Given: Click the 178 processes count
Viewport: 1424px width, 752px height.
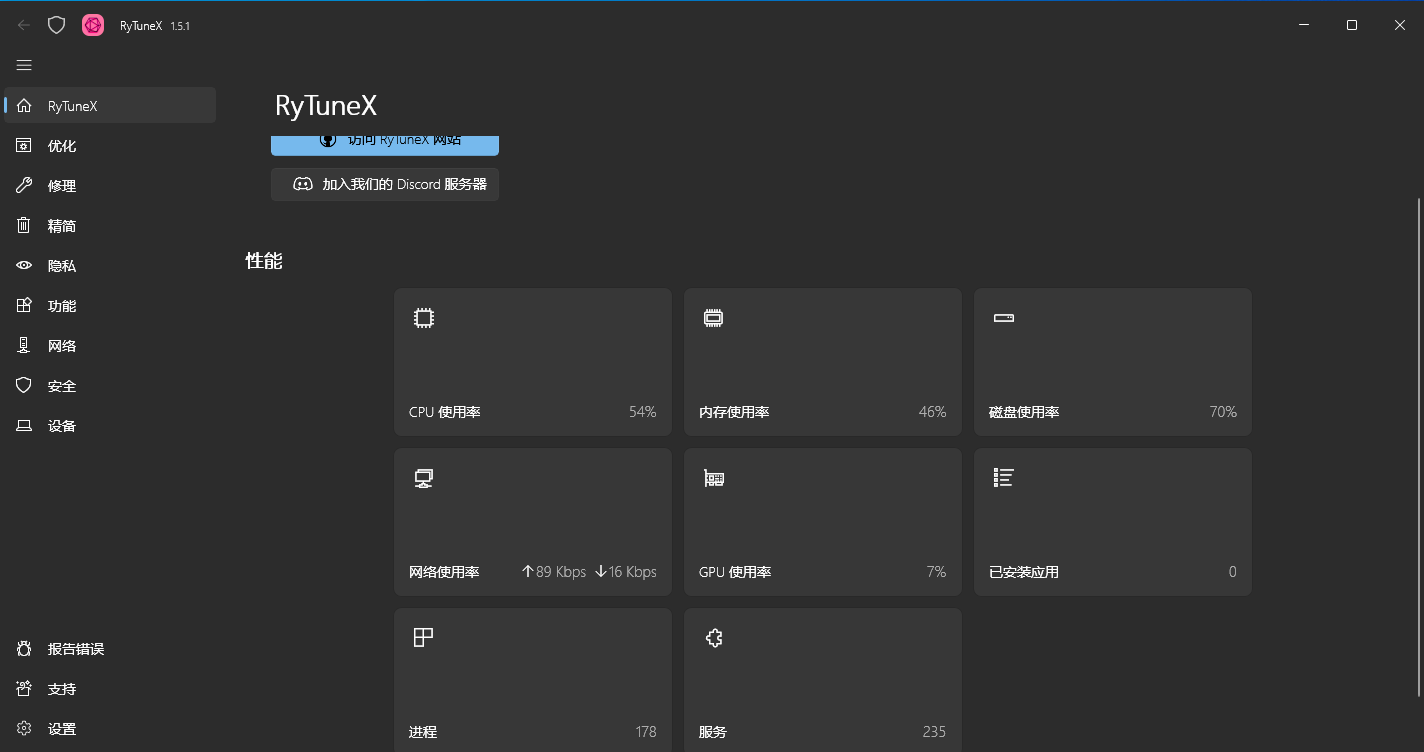Looking at the screenshot, I should 646,732.
